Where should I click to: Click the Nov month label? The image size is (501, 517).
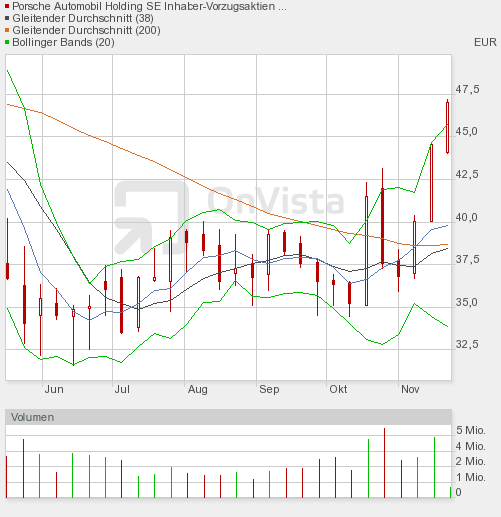(x=410, y=389)
